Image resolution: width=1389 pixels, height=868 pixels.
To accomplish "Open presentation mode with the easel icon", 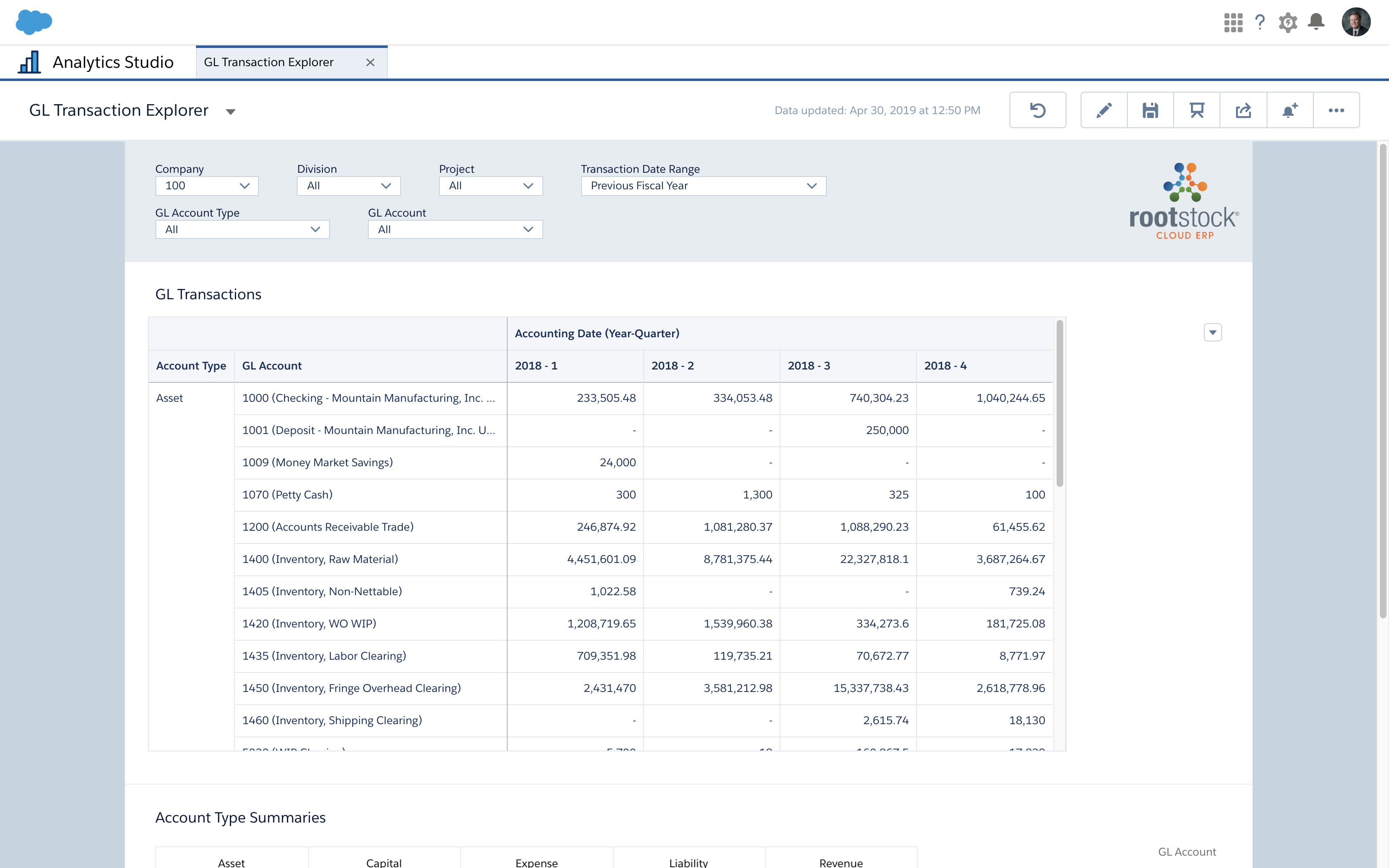I will 1196,110.
